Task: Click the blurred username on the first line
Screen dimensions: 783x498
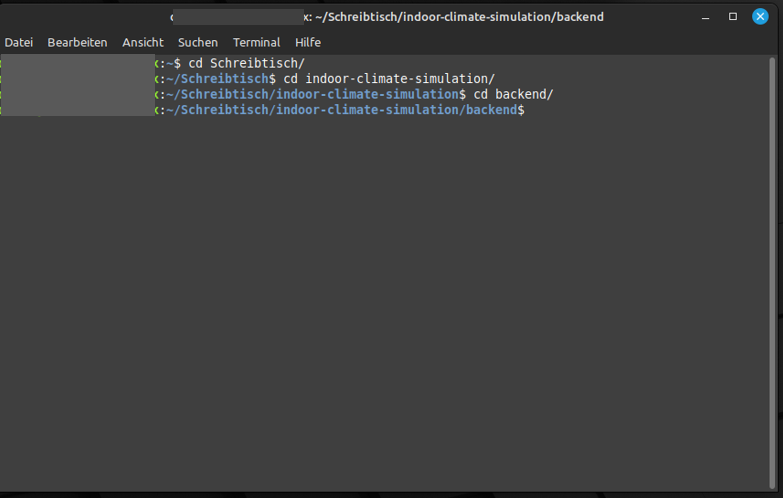Action: pos(77,63)
